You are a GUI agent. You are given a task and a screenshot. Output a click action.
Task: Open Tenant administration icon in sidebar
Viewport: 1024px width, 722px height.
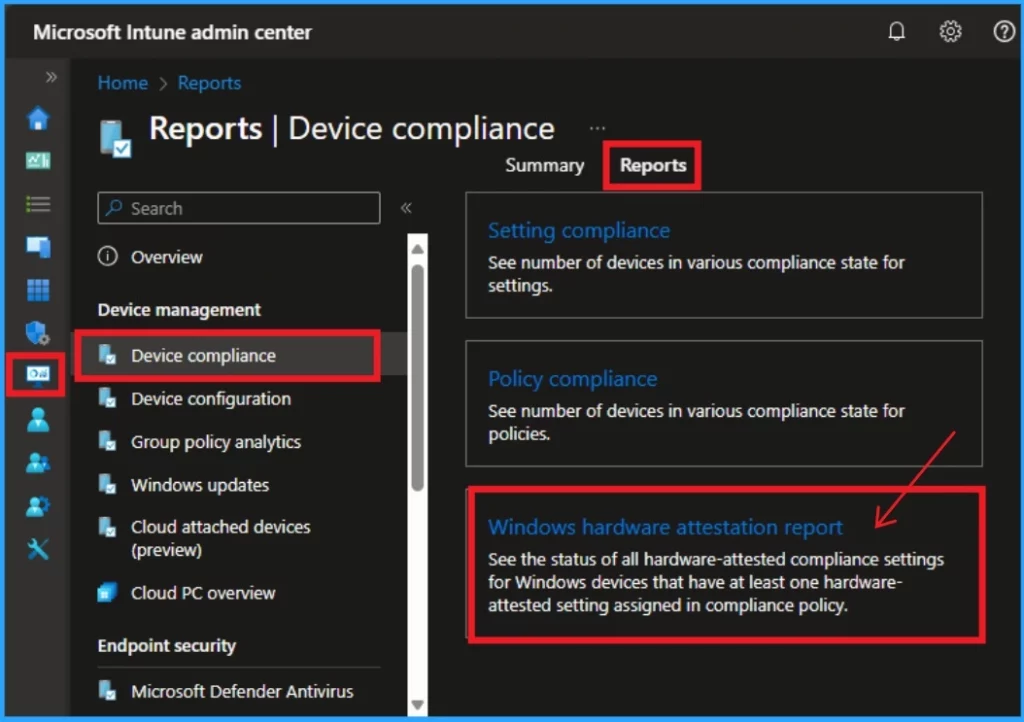pyautogui.click(x=38, y=506)
